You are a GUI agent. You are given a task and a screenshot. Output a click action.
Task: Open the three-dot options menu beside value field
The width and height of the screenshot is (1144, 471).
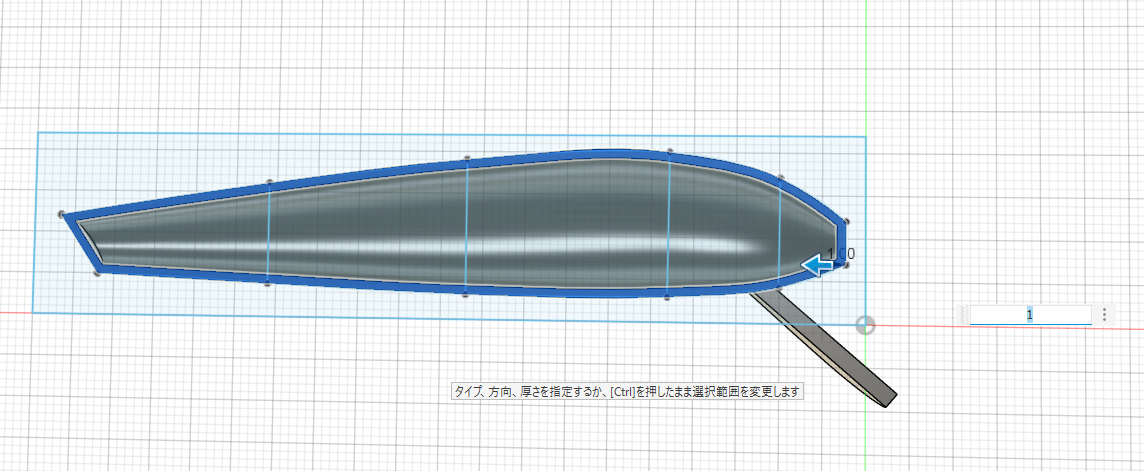(1105, 314)
